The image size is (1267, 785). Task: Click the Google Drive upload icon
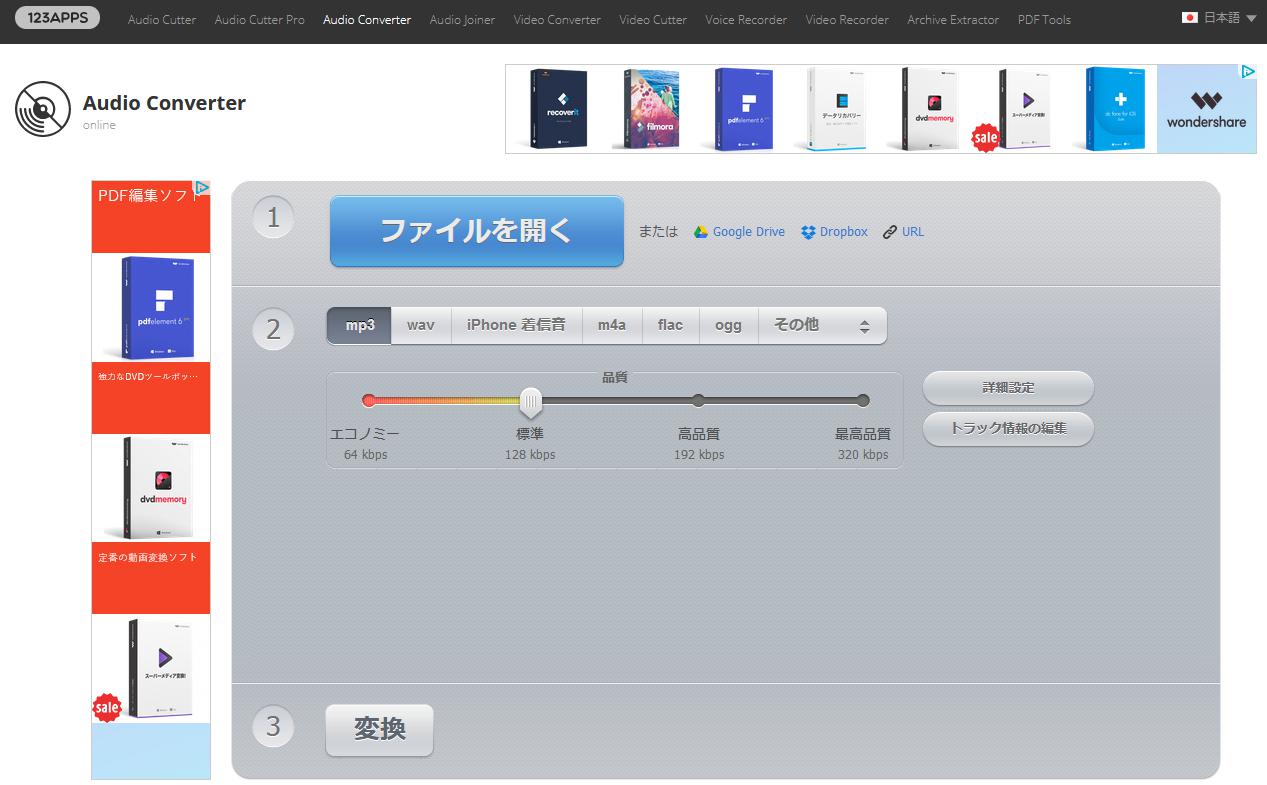tap(700, 231)
